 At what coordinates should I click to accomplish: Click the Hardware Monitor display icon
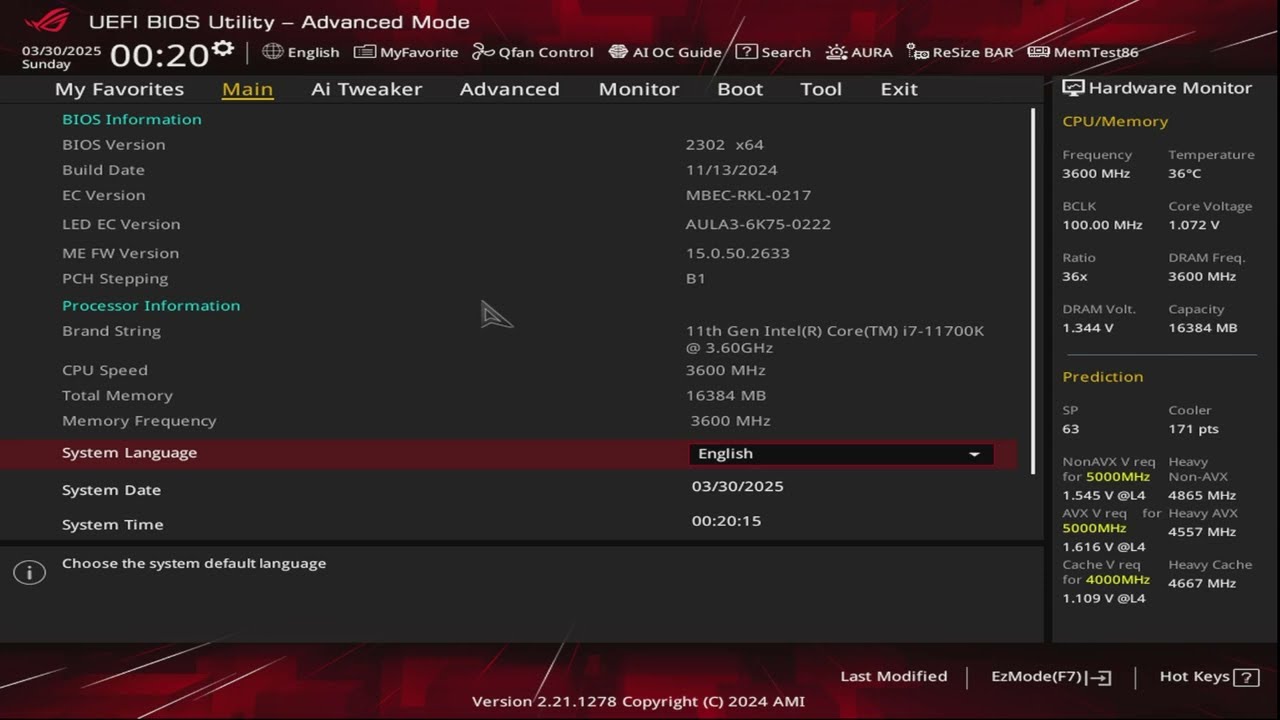point(1073,88)
